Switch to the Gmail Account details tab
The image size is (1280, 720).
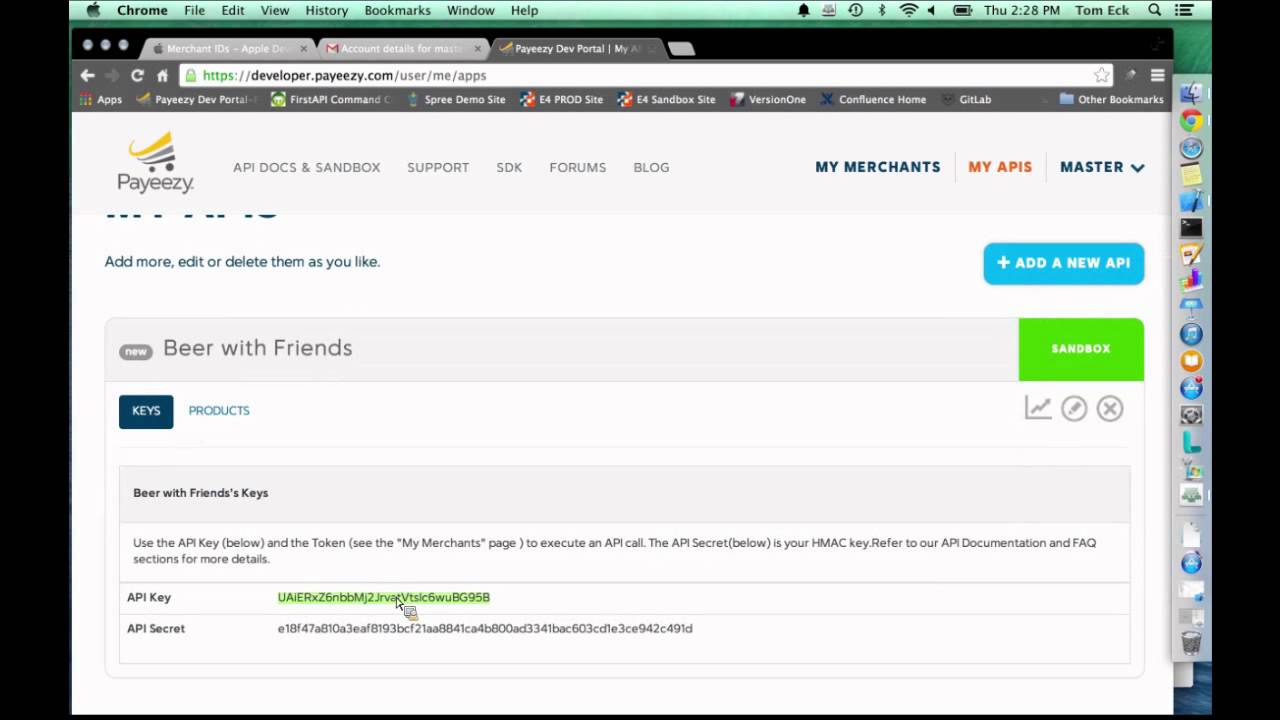click(x=402, y=48)
